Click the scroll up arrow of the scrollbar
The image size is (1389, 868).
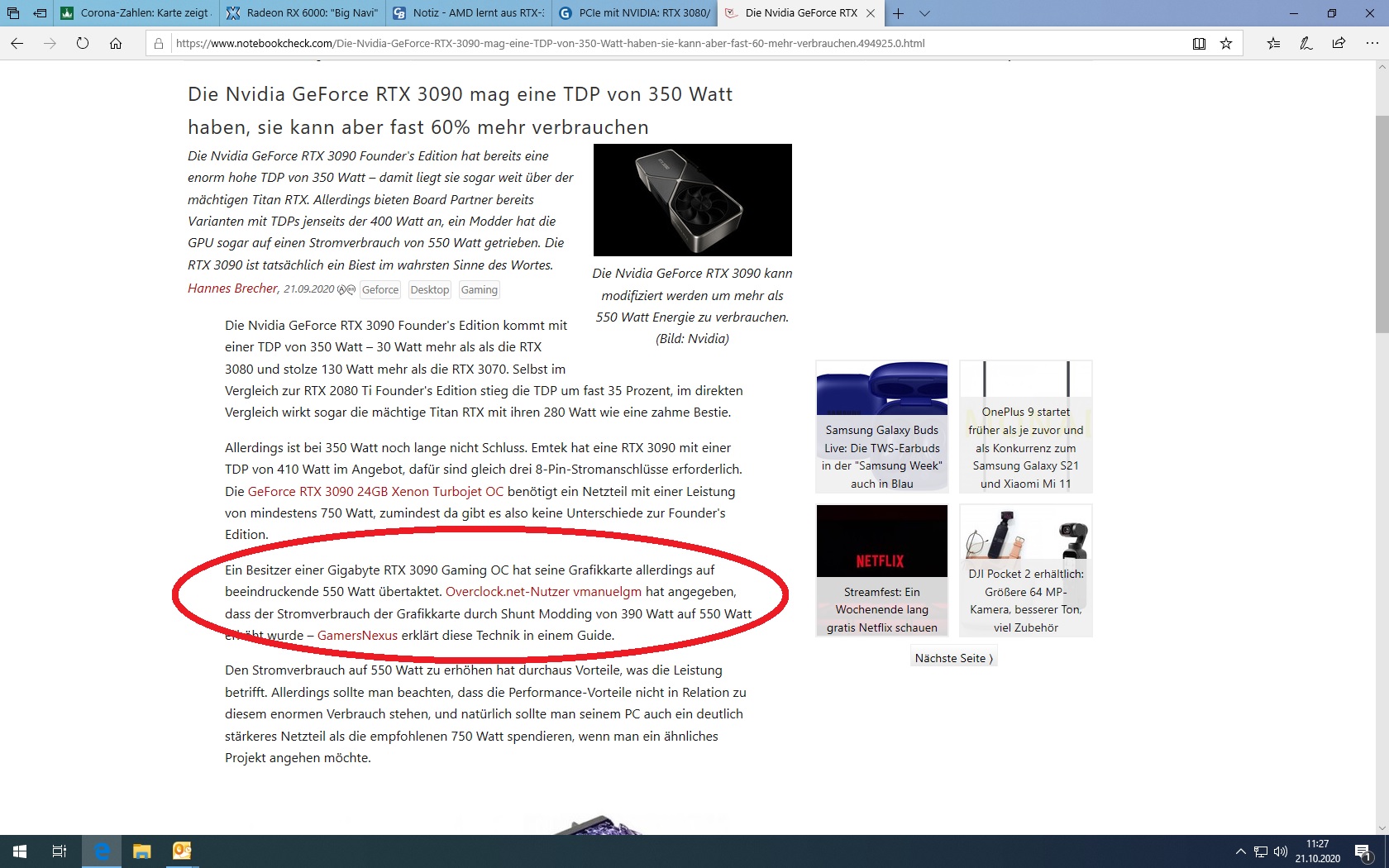[1382, 68]
